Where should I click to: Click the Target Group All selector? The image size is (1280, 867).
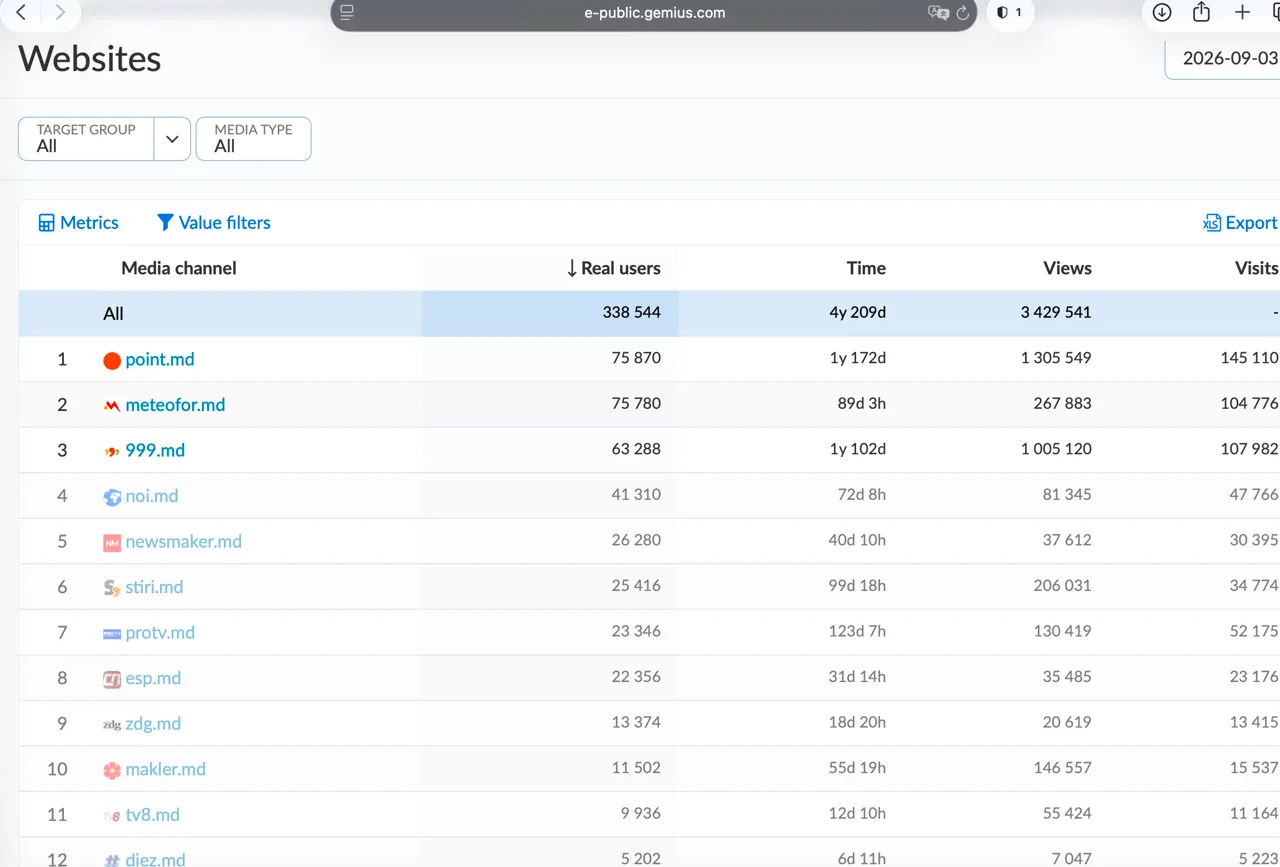(x=86, y=139)
